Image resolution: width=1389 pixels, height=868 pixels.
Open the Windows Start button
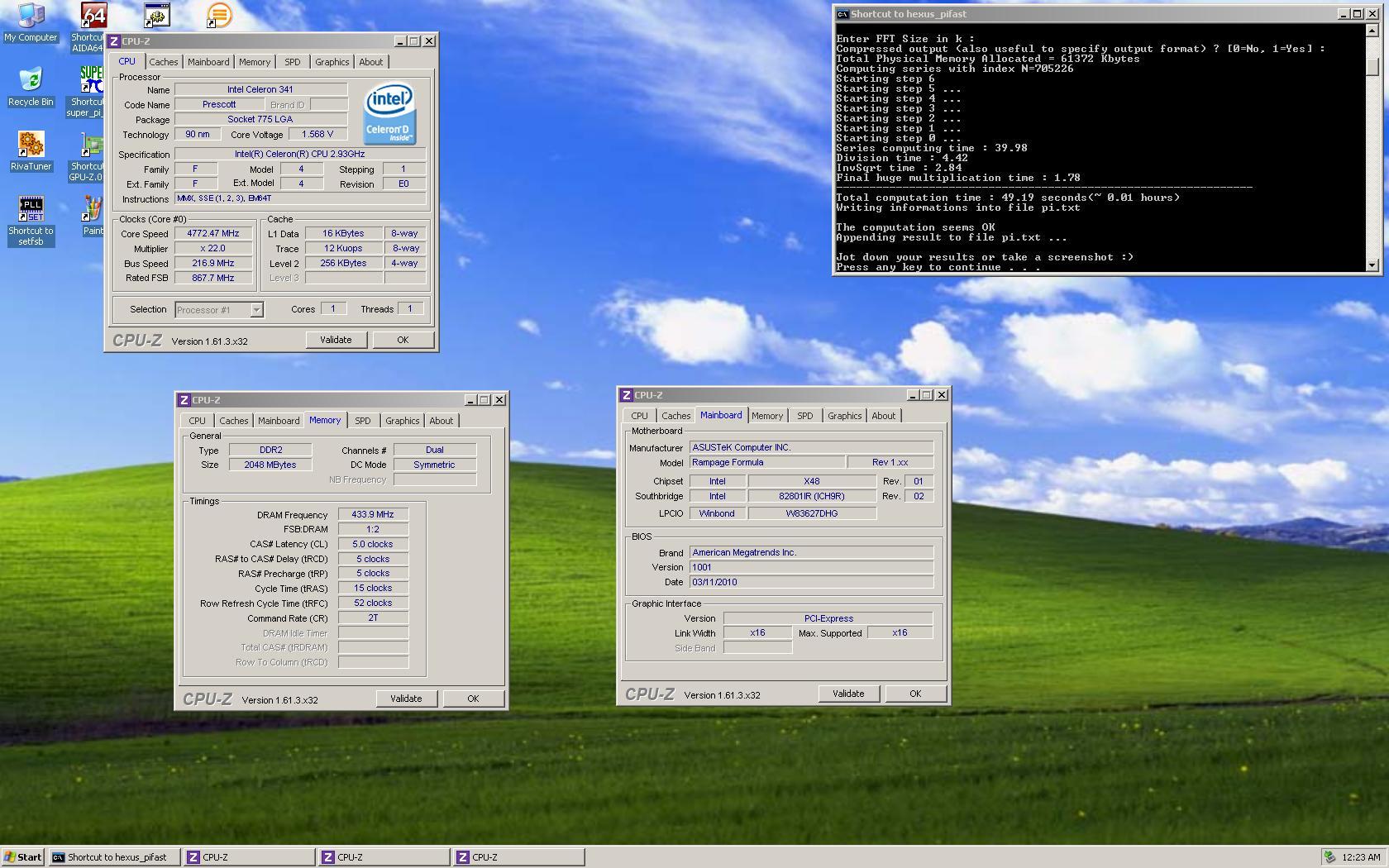coord(23,857)
